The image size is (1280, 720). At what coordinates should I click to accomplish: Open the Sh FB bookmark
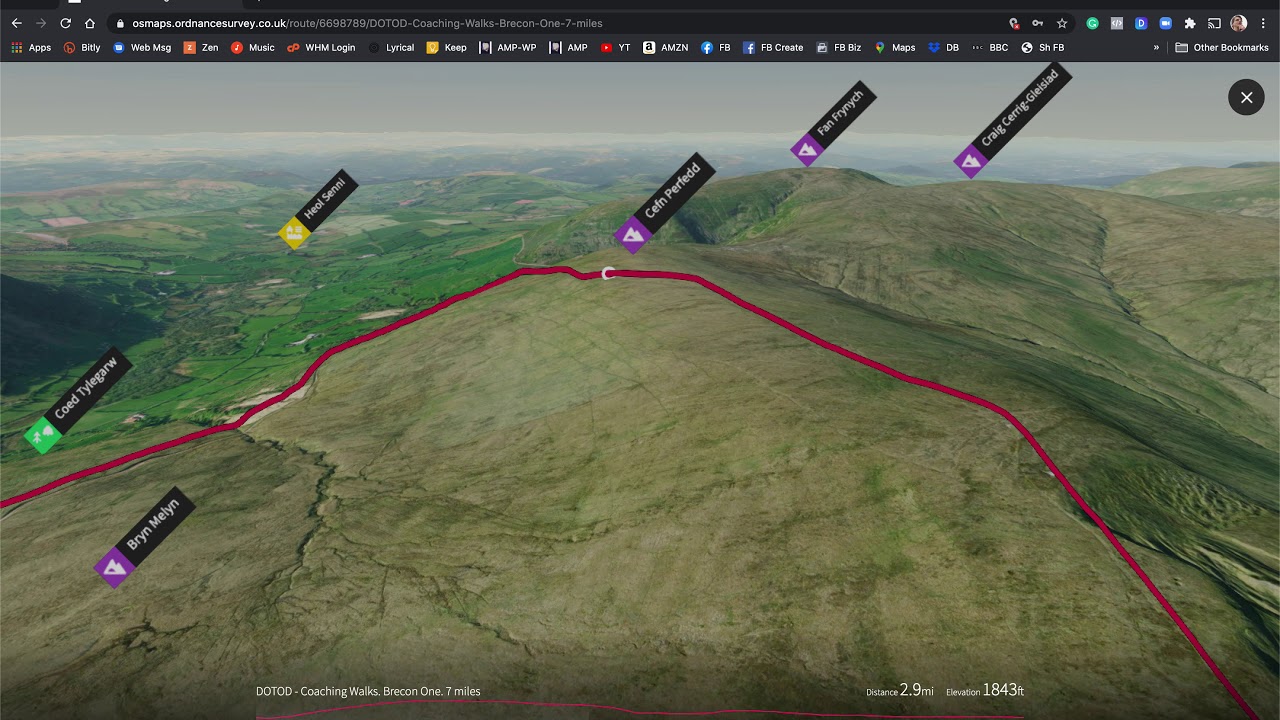coord(1042,47)
